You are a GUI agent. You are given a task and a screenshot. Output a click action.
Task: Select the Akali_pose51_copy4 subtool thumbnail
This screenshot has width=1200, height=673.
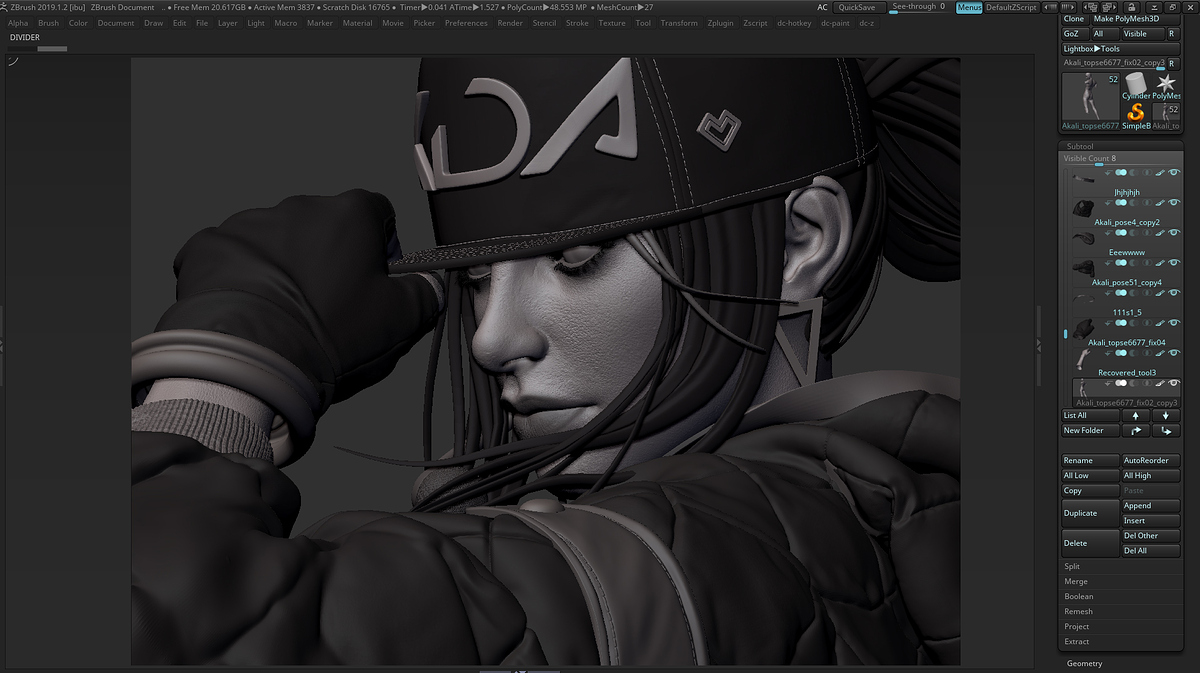tap(1083, 268)
